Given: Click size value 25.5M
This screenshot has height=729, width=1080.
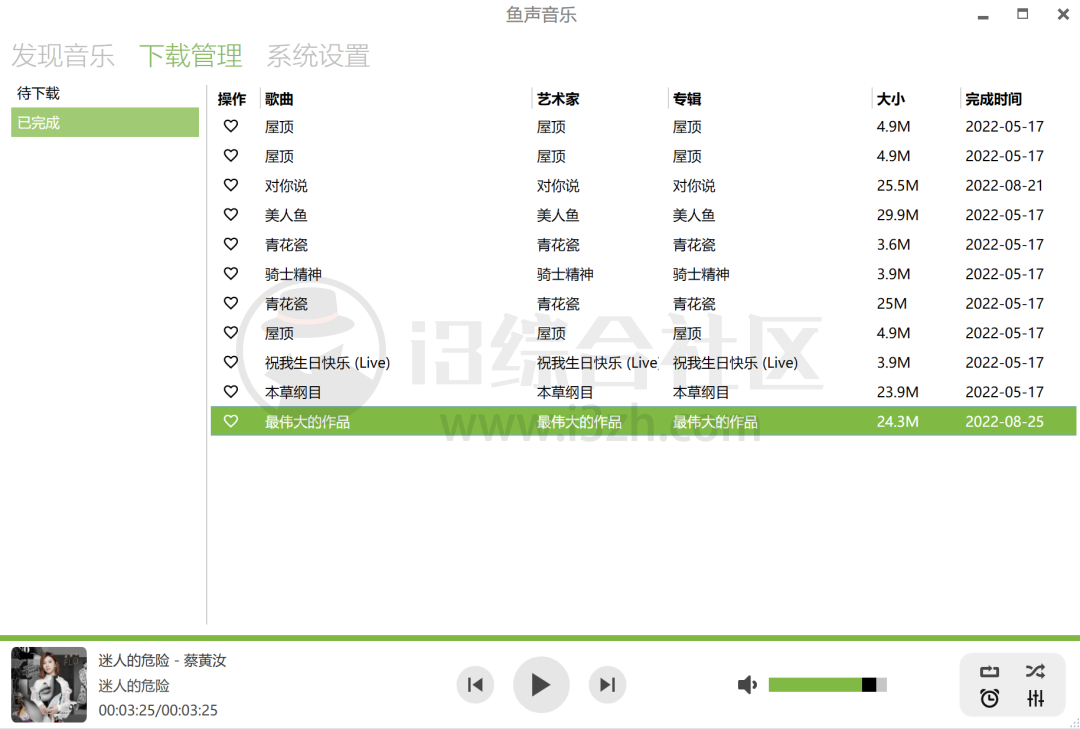Looking at the screenshot, I should point(897,185).
